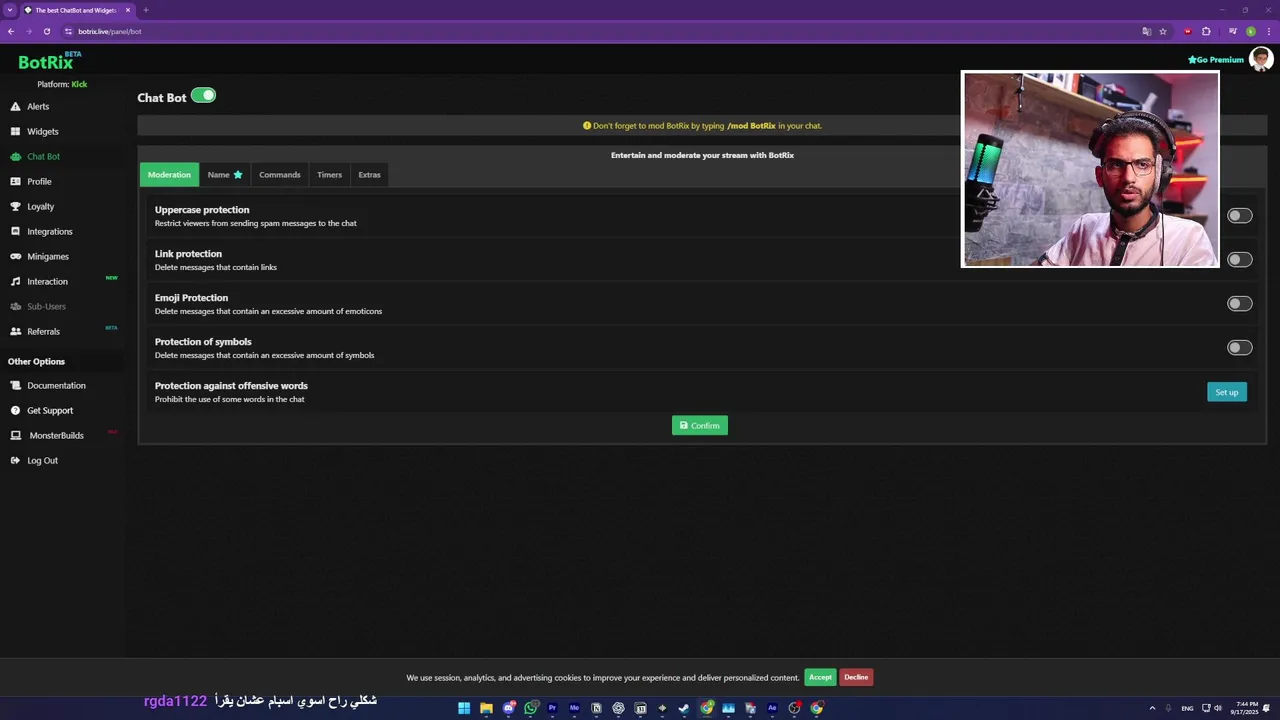
Task: Open Steam from the taskbar
Action: [x=684, y=708]
